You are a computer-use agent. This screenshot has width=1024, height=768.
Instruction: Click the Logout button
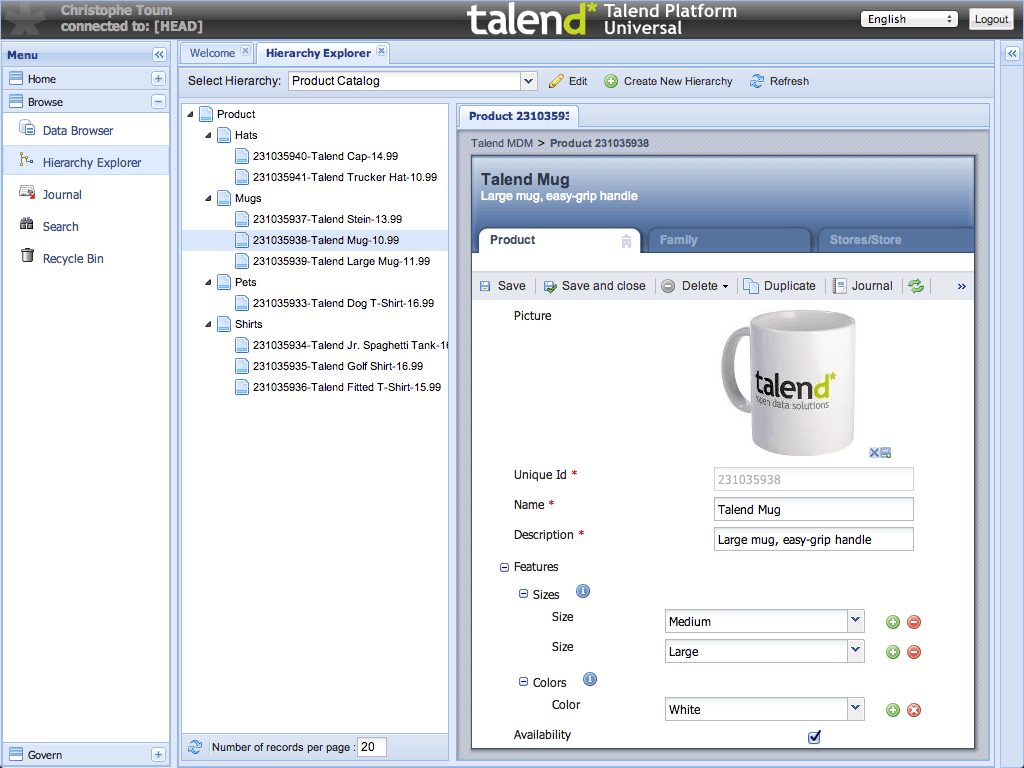[x=990, y=19]
